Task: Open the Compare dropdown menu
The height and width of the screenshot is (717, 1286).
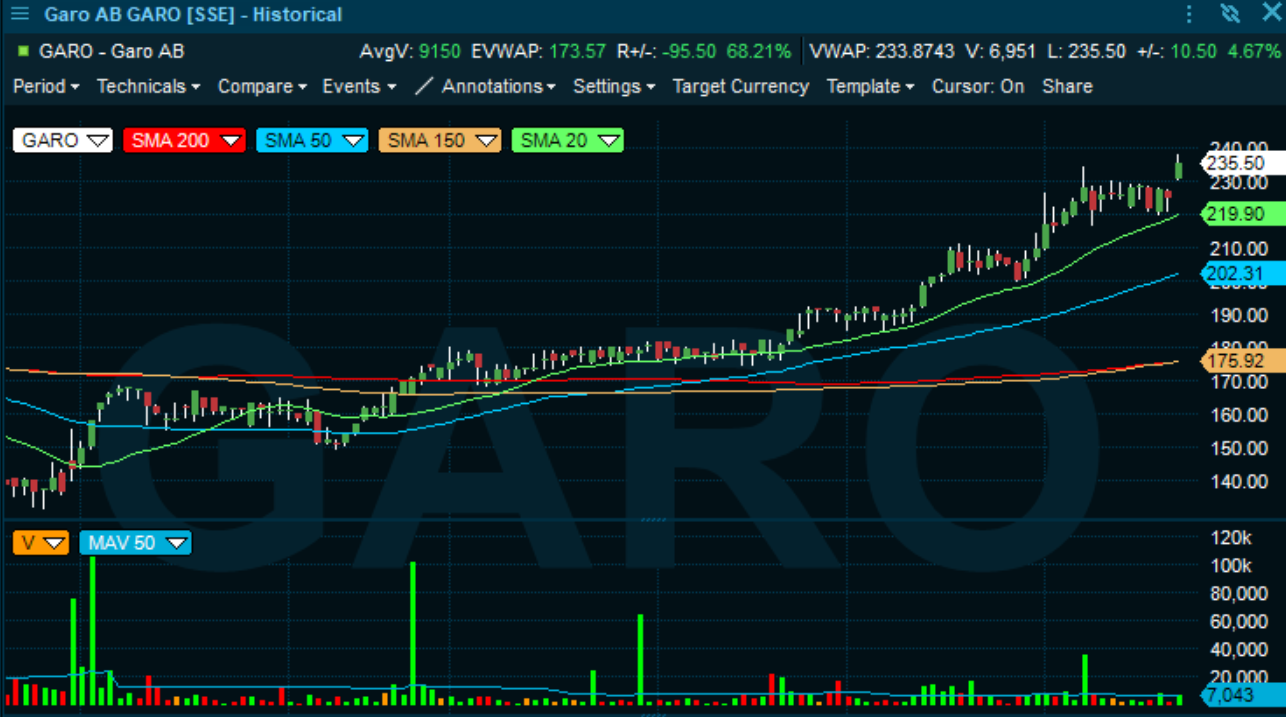Action: click(262, 86)
